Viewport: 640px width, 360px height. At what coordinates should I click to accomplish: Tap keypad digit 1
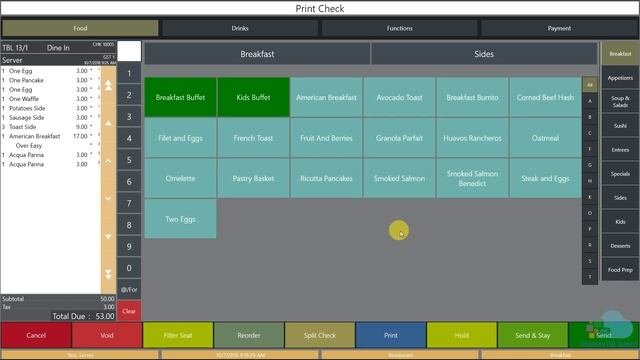click(x=129, y=73)
